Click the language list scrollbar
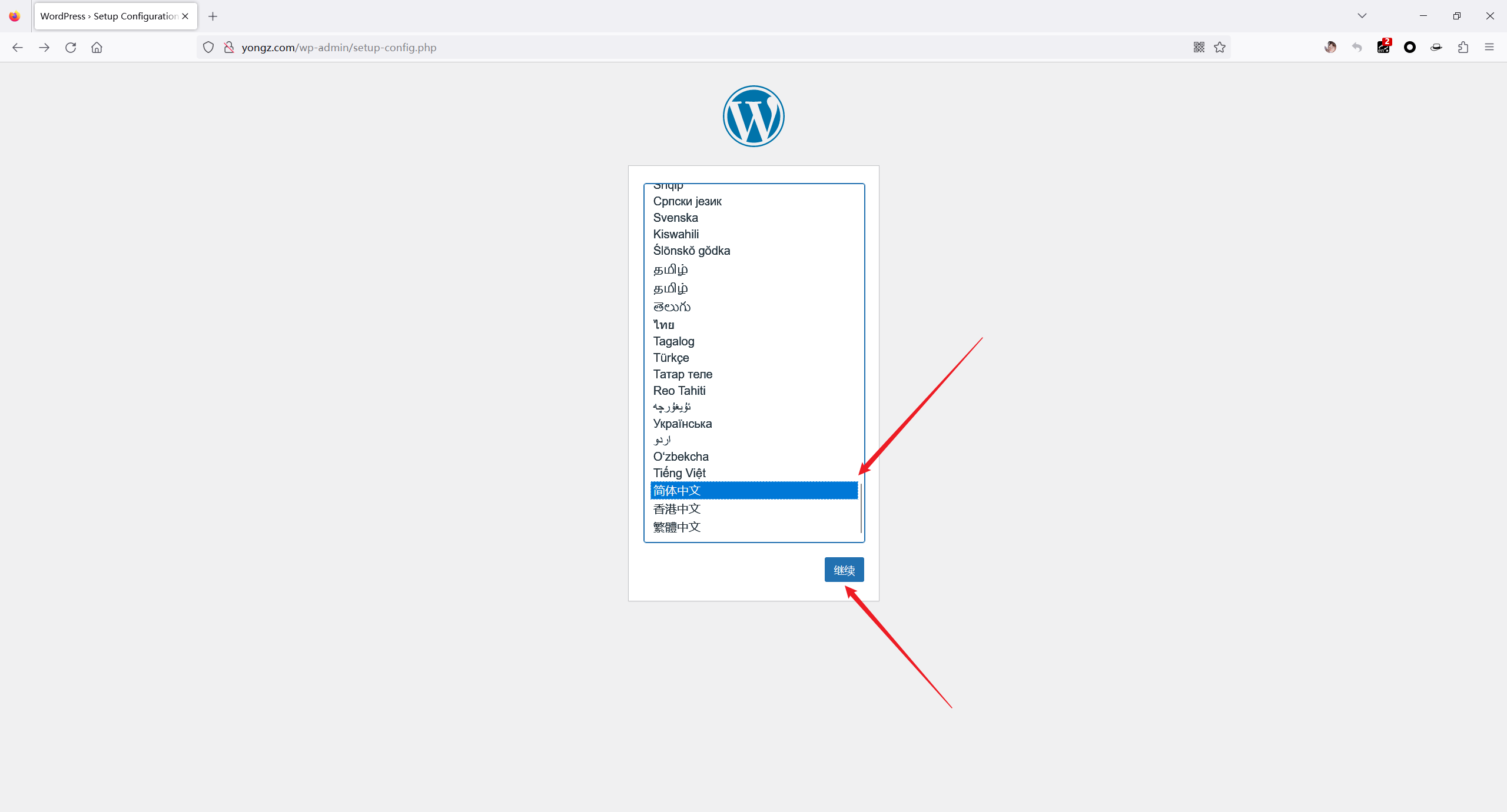The height and width of the screenshot is (812, 1507). (x=861, y=508)
